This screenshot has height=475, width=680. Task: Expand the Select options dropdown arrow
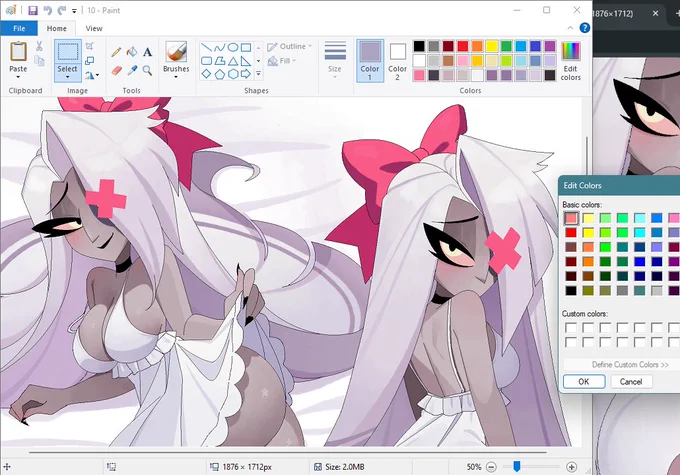pyautogui.click(x=68, y=77)
